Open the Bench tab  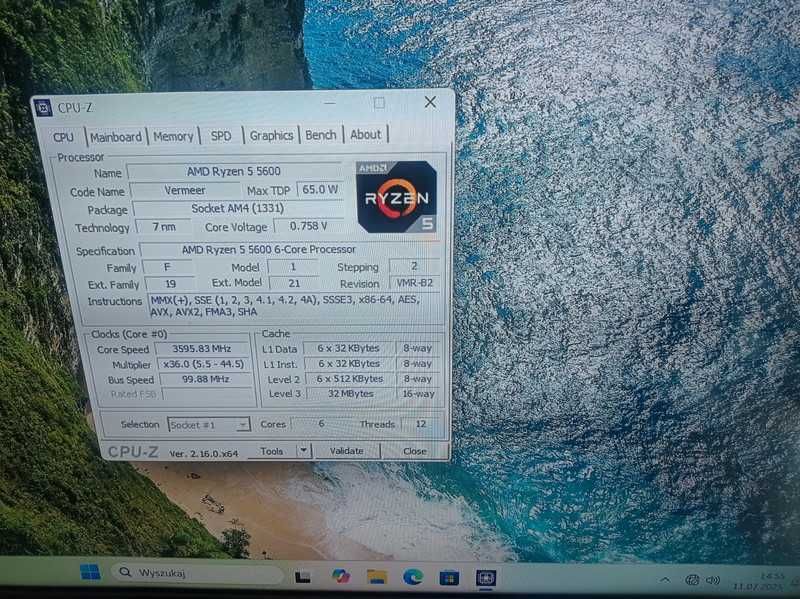(x=321, y=135)
